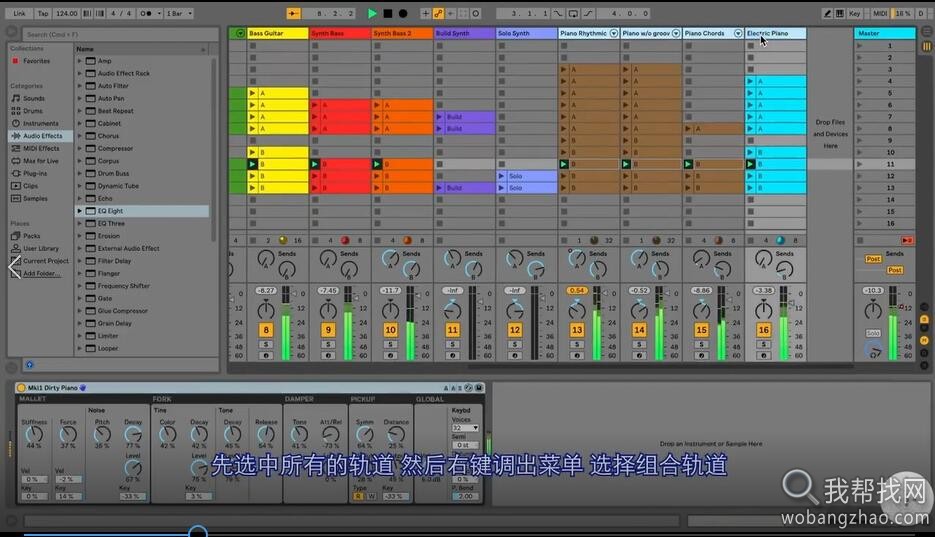Solo track 15 with S button

click(701, 344)
